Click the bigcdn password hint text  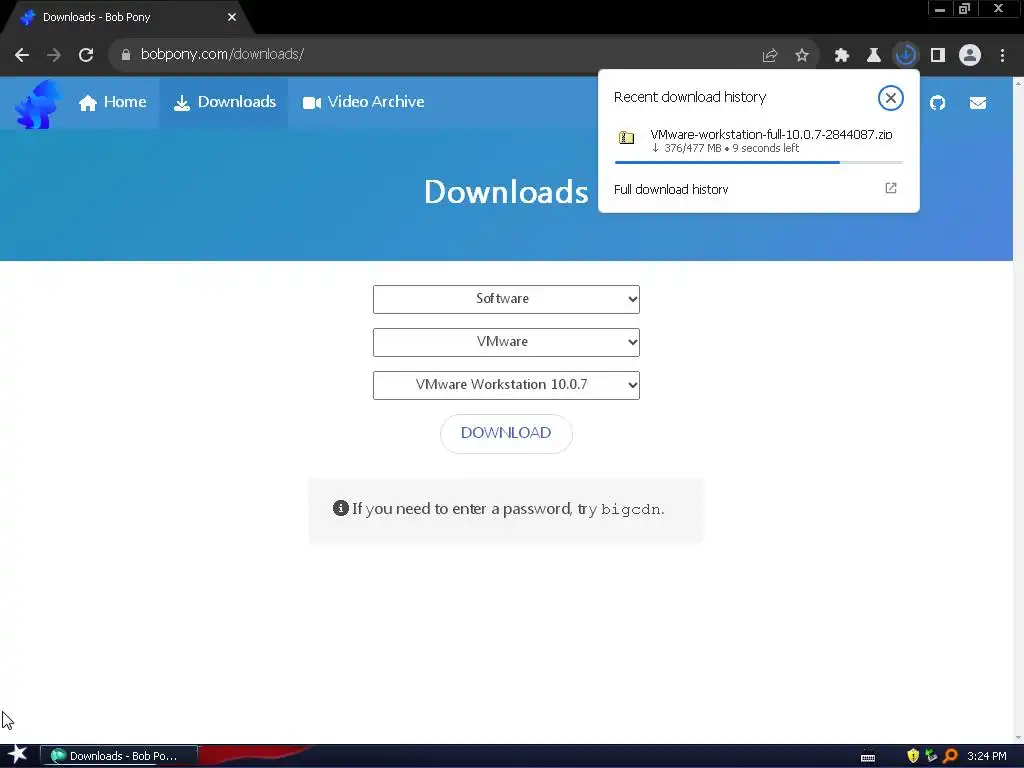tap(631, 509)
